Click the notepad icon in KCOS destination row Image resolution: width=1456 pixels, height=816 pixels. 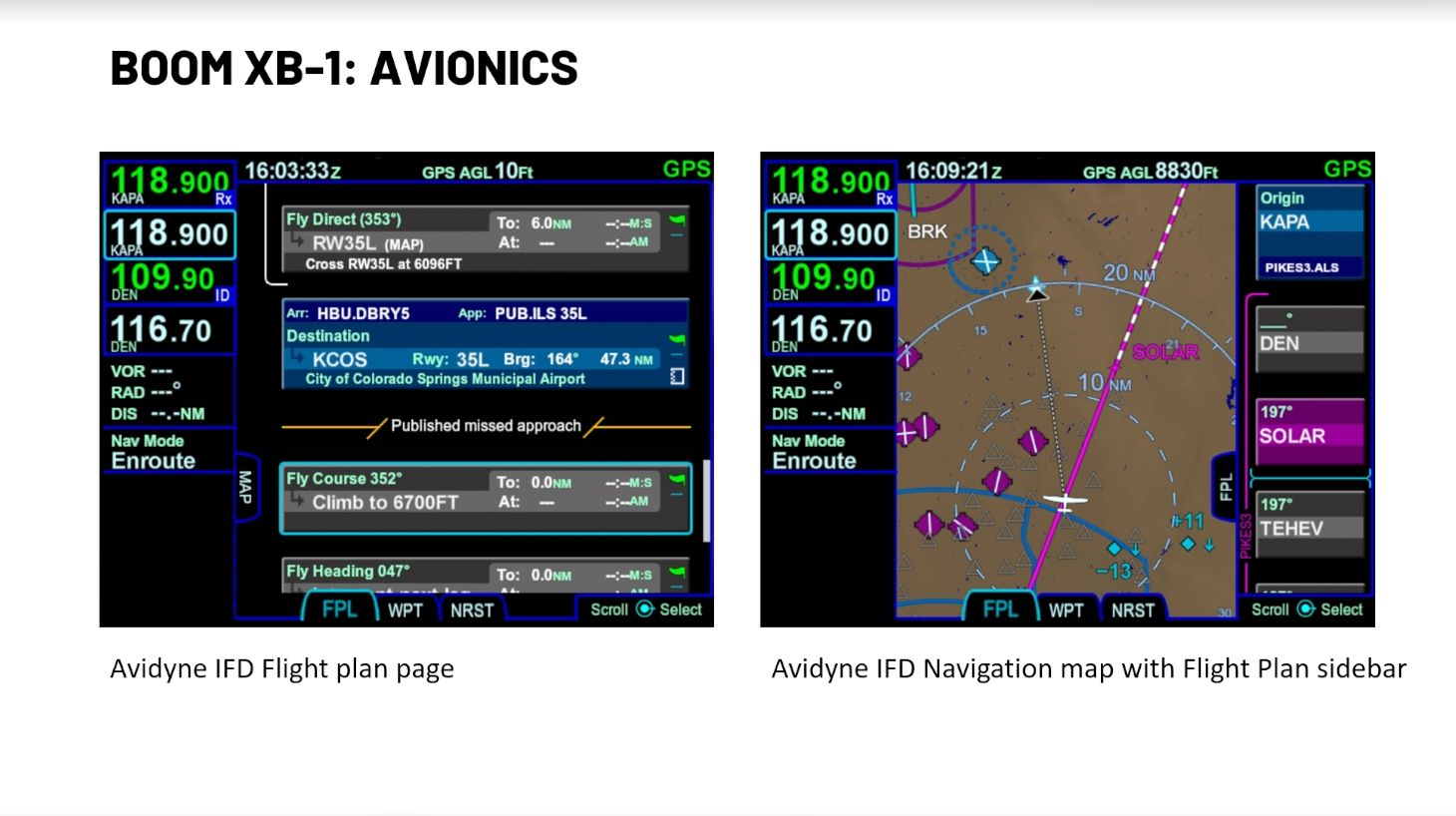tap(677, 376)
